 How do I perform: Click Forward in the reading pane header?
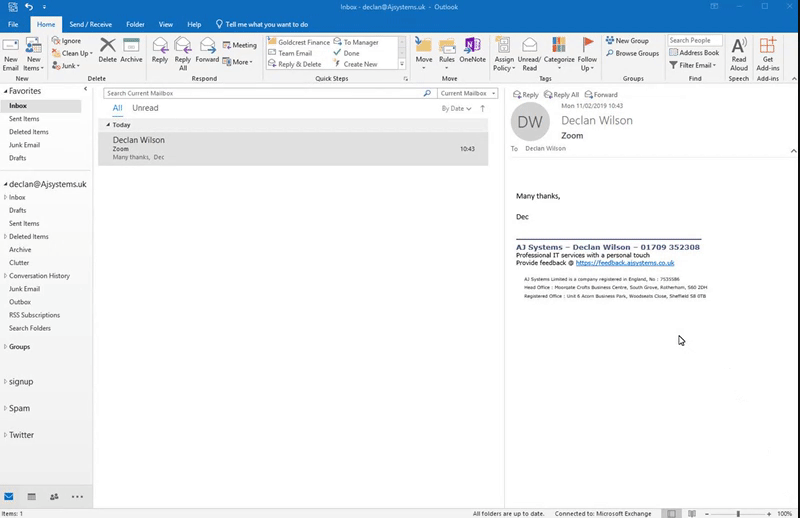604,94
